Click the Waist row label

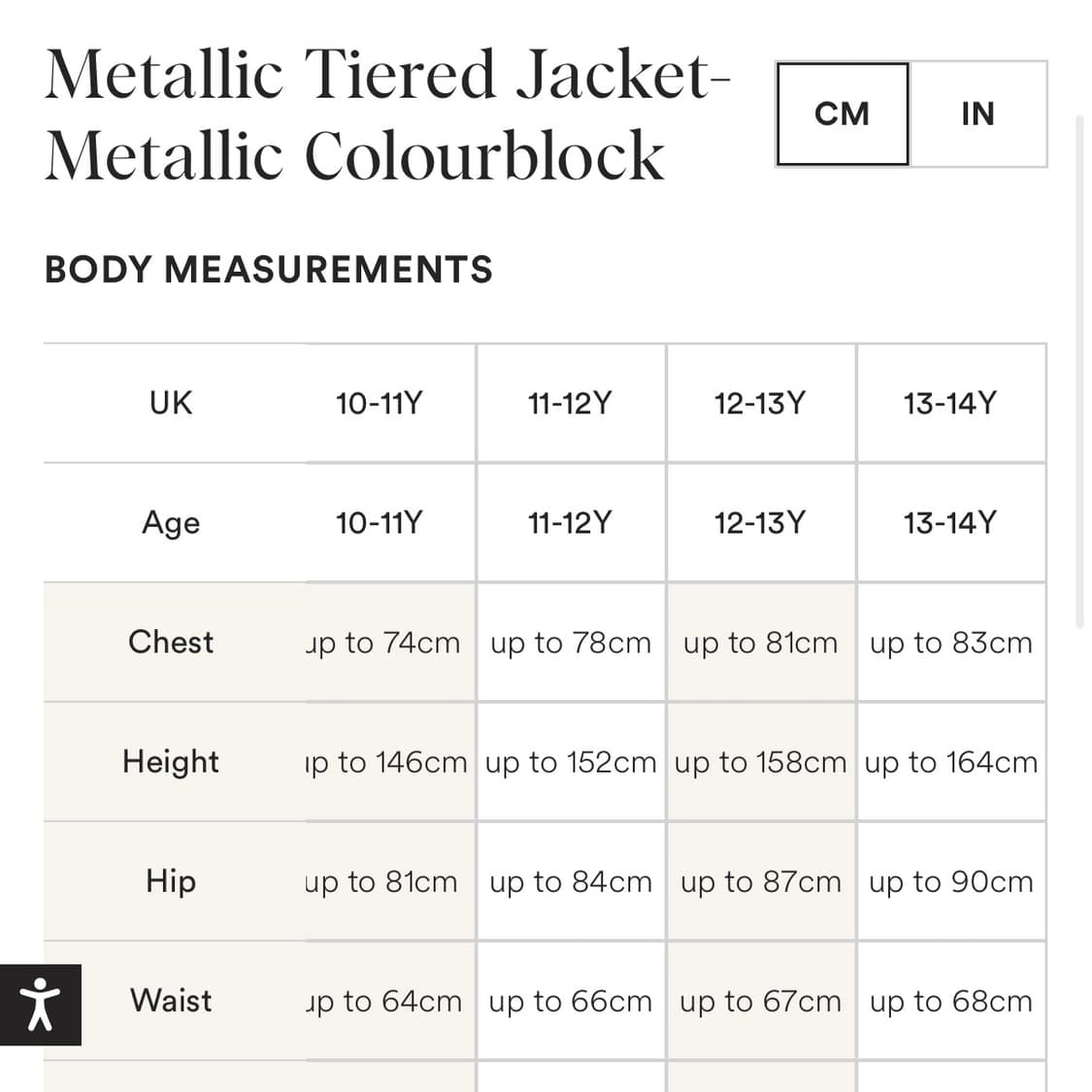[171, 1000]
